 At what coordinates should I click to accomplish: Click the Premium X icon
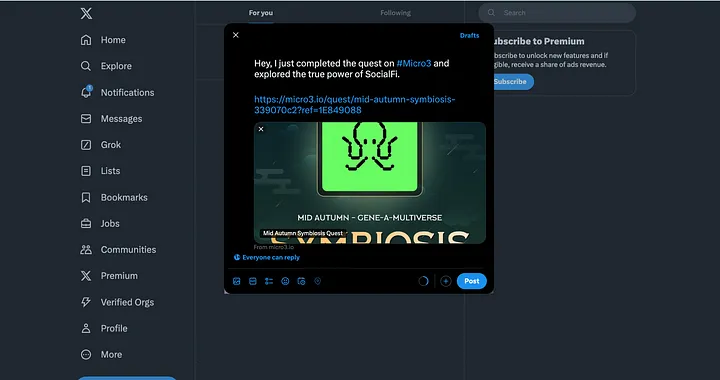tap(86, 276)
